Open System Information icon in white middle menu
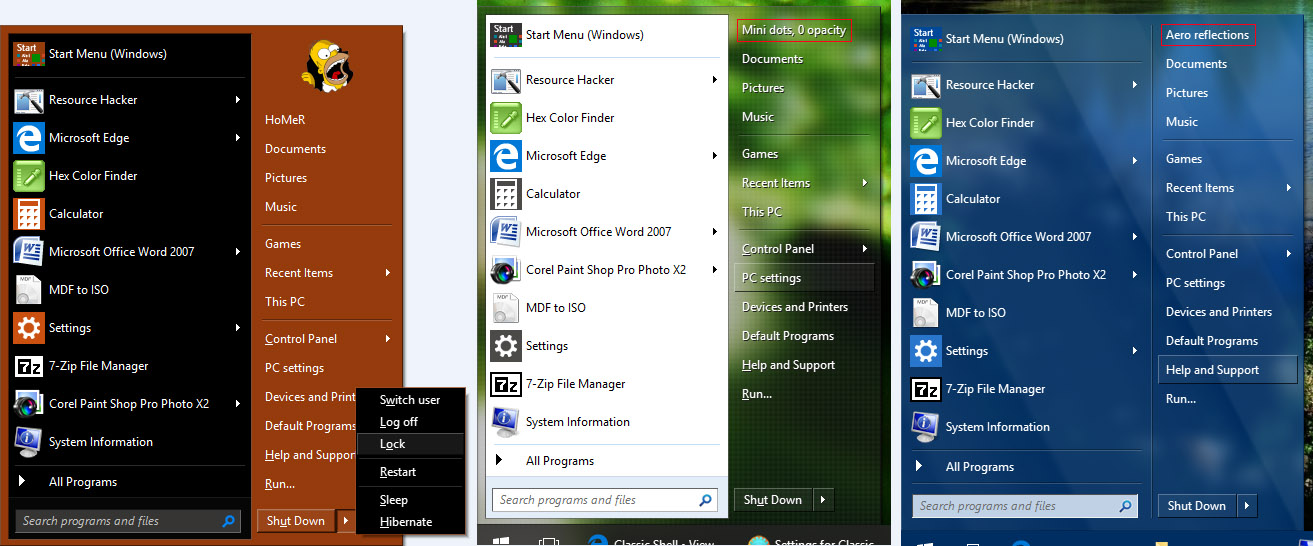 point(505,422)
